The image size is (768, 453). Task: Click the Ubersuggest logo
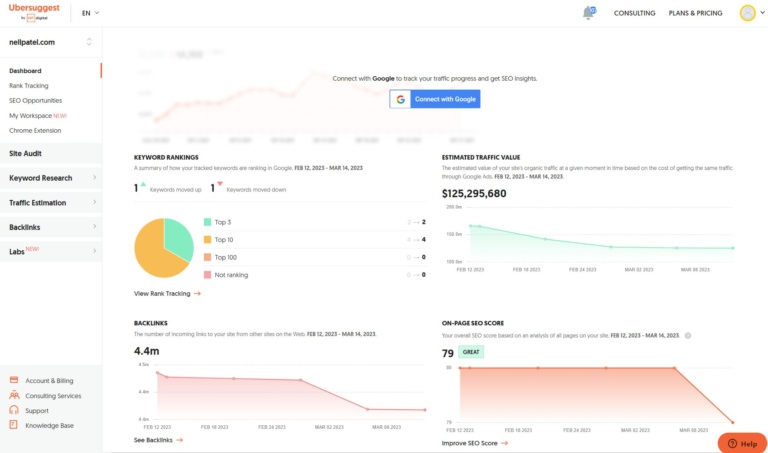(x=34, y=12)
